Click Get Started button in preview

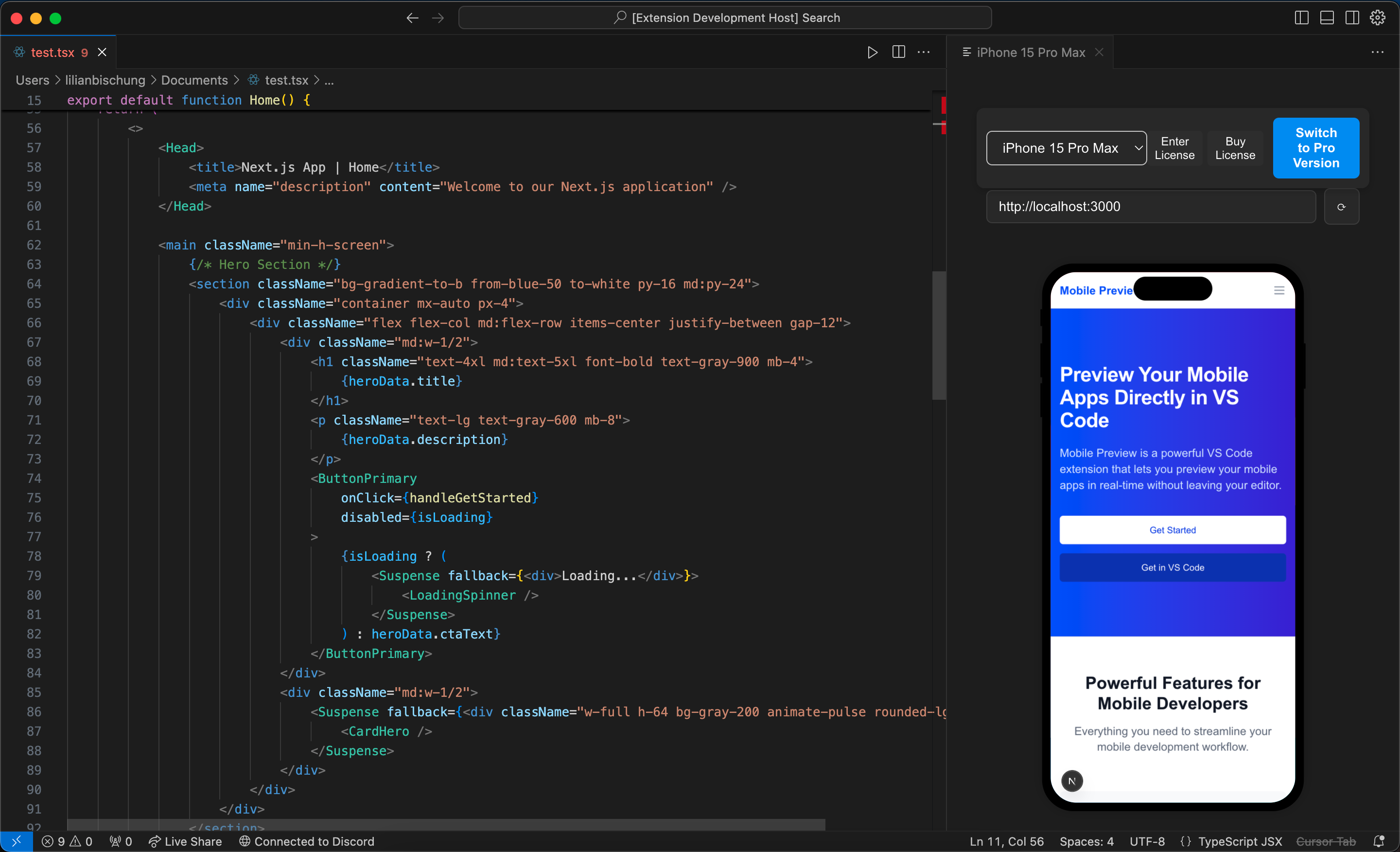click(x=1172, y=530)
